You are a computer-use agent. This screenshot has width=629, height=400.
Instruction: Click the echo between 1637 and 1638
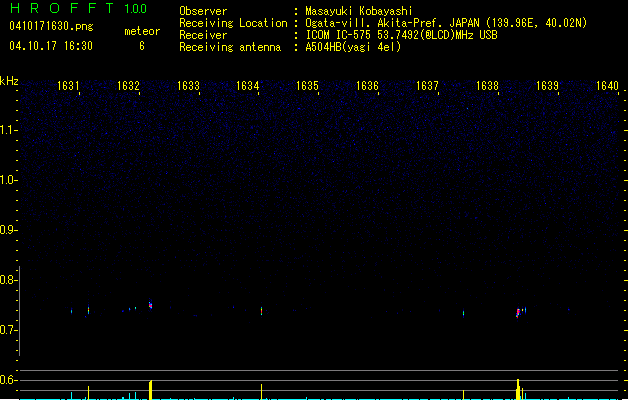coord(463,313)
